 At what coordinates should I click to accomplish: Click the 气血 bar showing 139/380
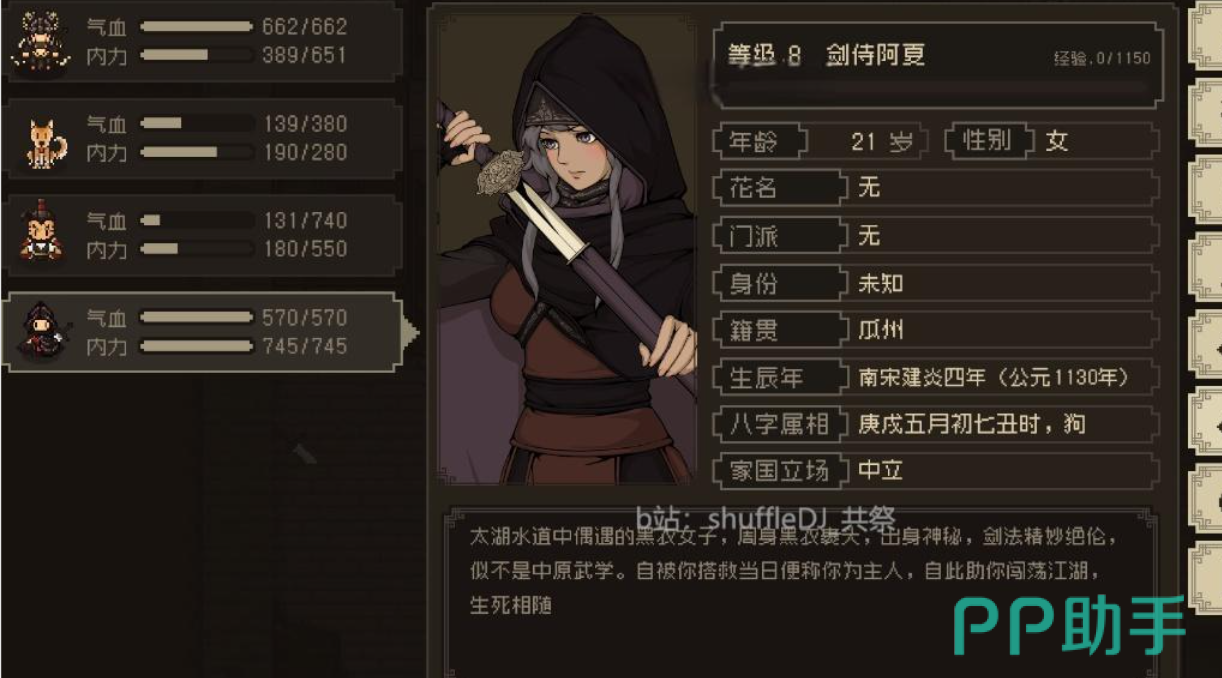[196, 123]
